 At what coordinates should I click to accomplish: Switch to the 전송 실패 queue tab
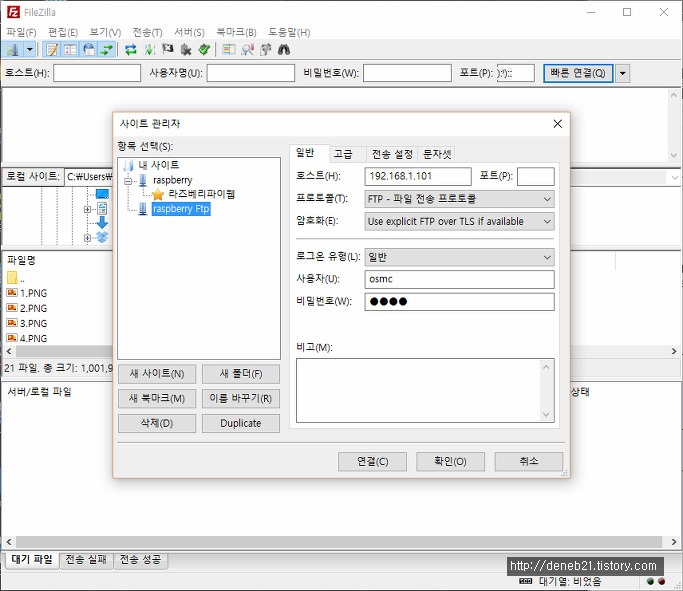(86, 560)
